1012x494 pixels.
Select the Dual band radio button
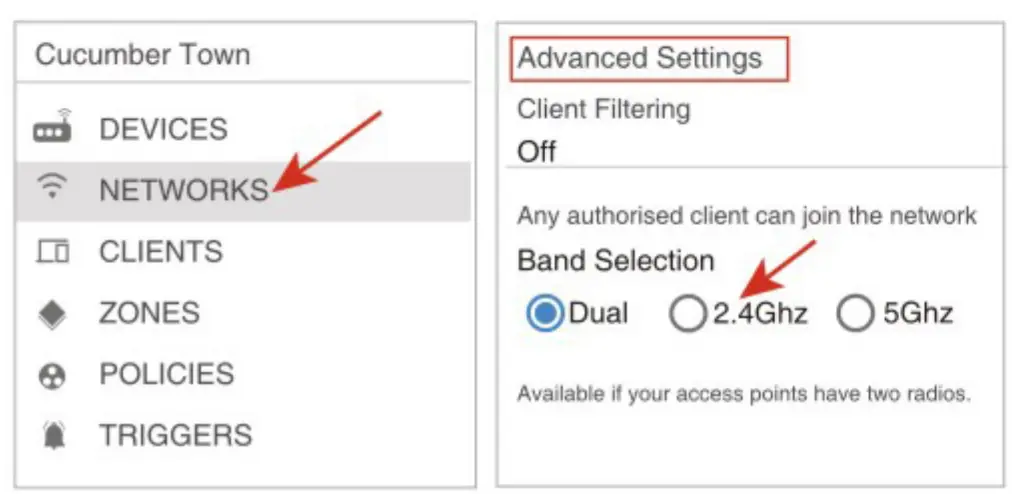coord(545,314)
